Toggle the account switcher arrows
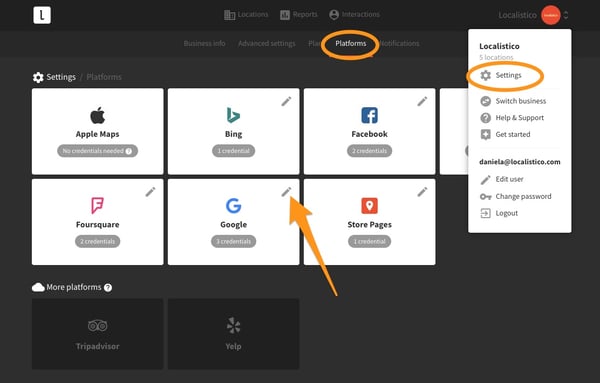 coord(566,15)
